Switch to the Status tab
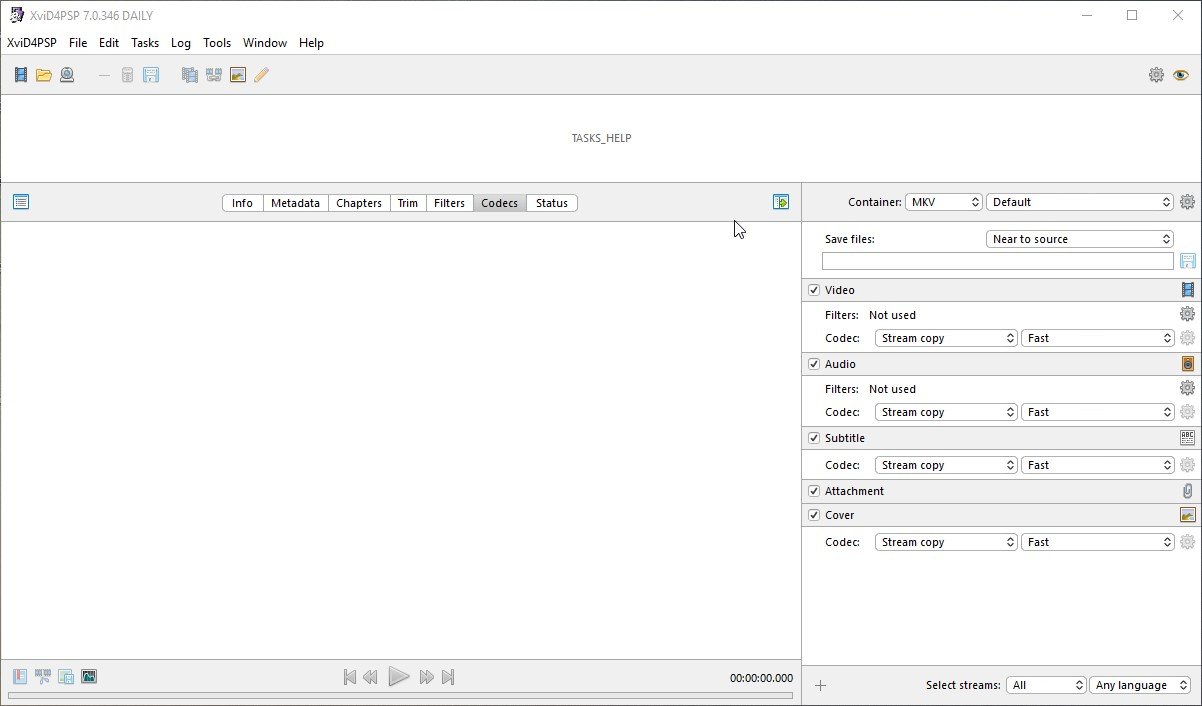This screenshot has width=1202, height=706. (552, 203)
